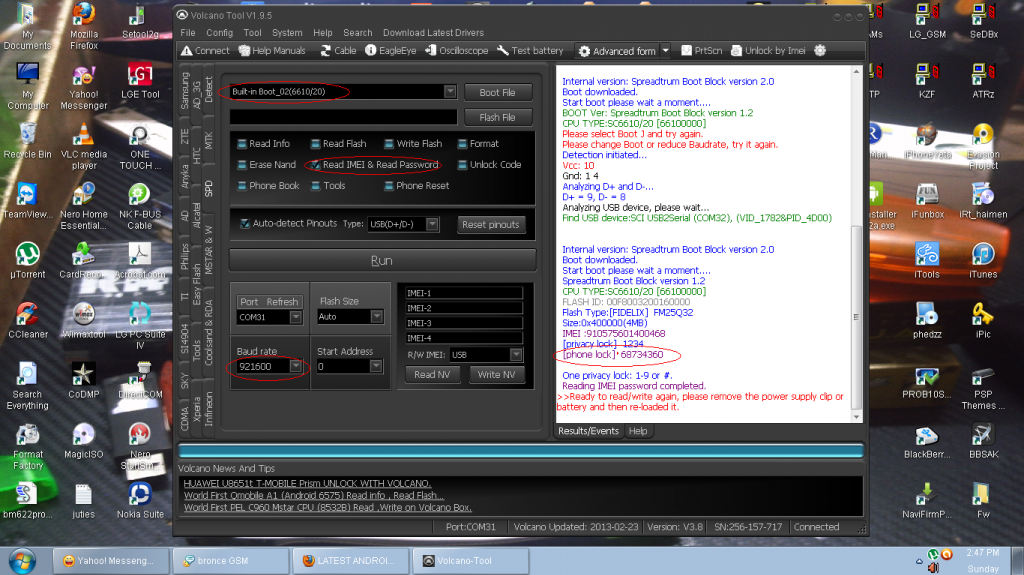Toggle the Format checkbox

463,144
